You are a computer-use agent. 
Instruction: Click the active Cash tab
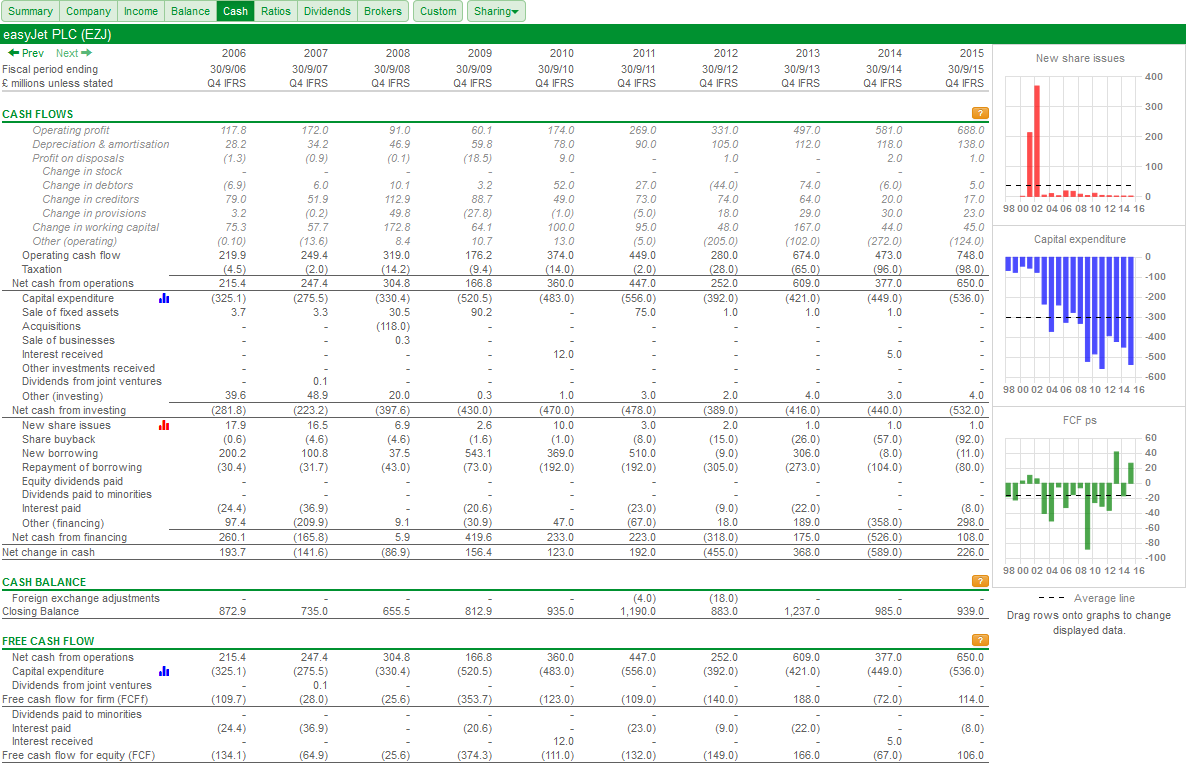click(x=235, y=11)
